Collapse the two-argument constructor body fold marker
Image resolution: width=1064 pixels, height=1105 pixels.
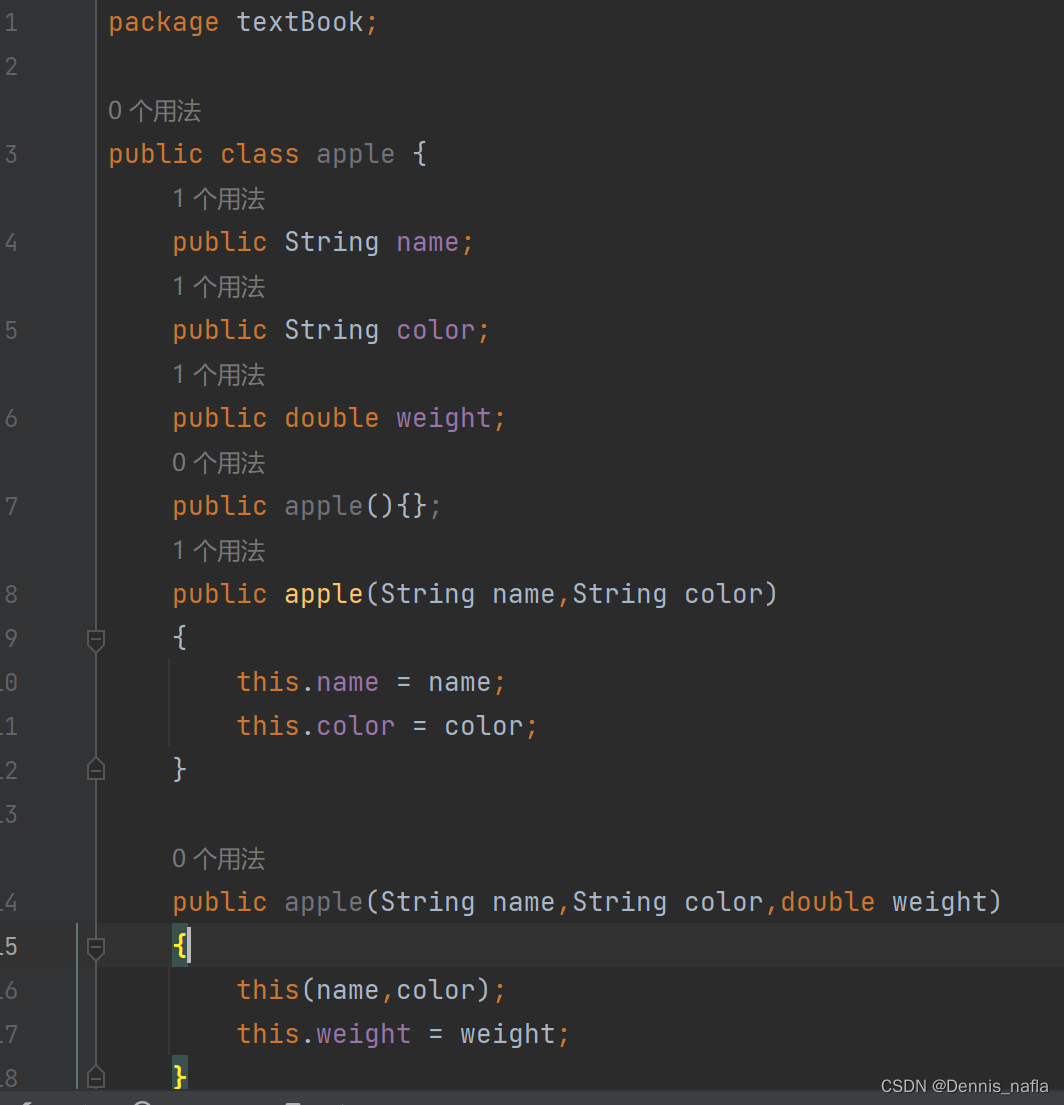[96, 641]
